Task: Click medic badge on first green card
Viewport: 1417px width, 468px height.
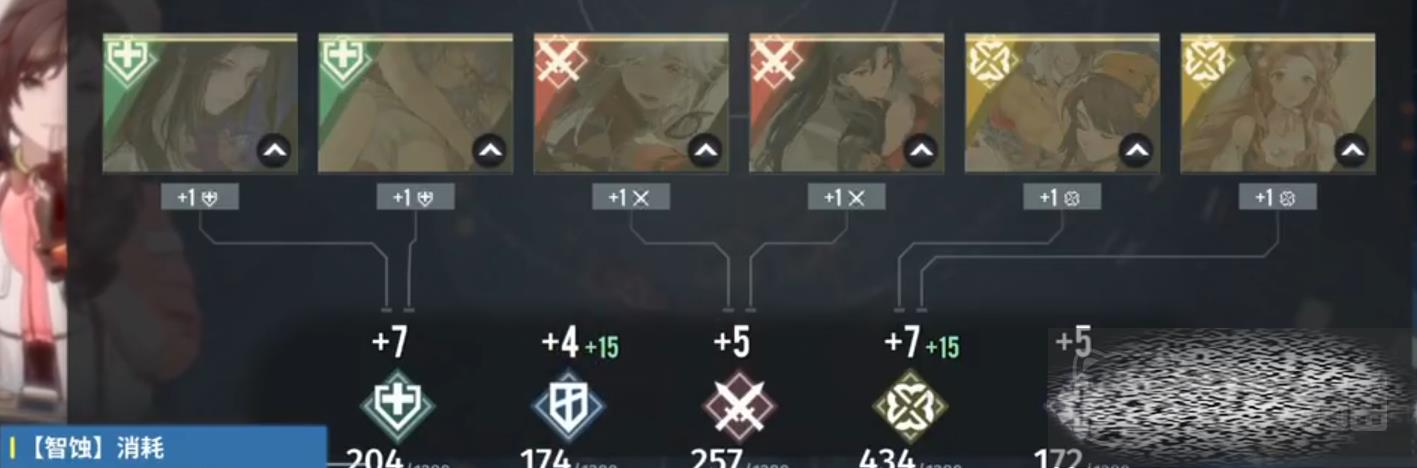Action: point(128,61)
